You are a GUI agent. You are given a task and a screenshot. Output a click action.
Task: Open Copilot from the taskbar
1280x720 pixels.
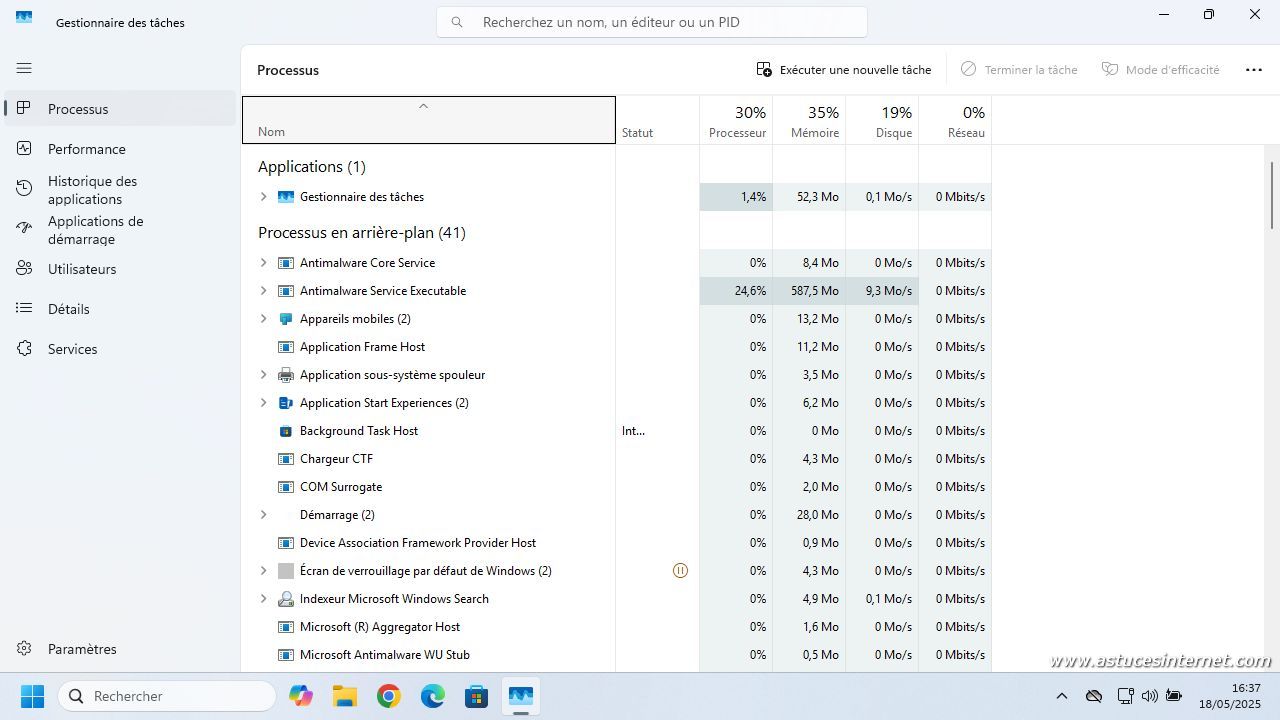click(x=301, y=696)
